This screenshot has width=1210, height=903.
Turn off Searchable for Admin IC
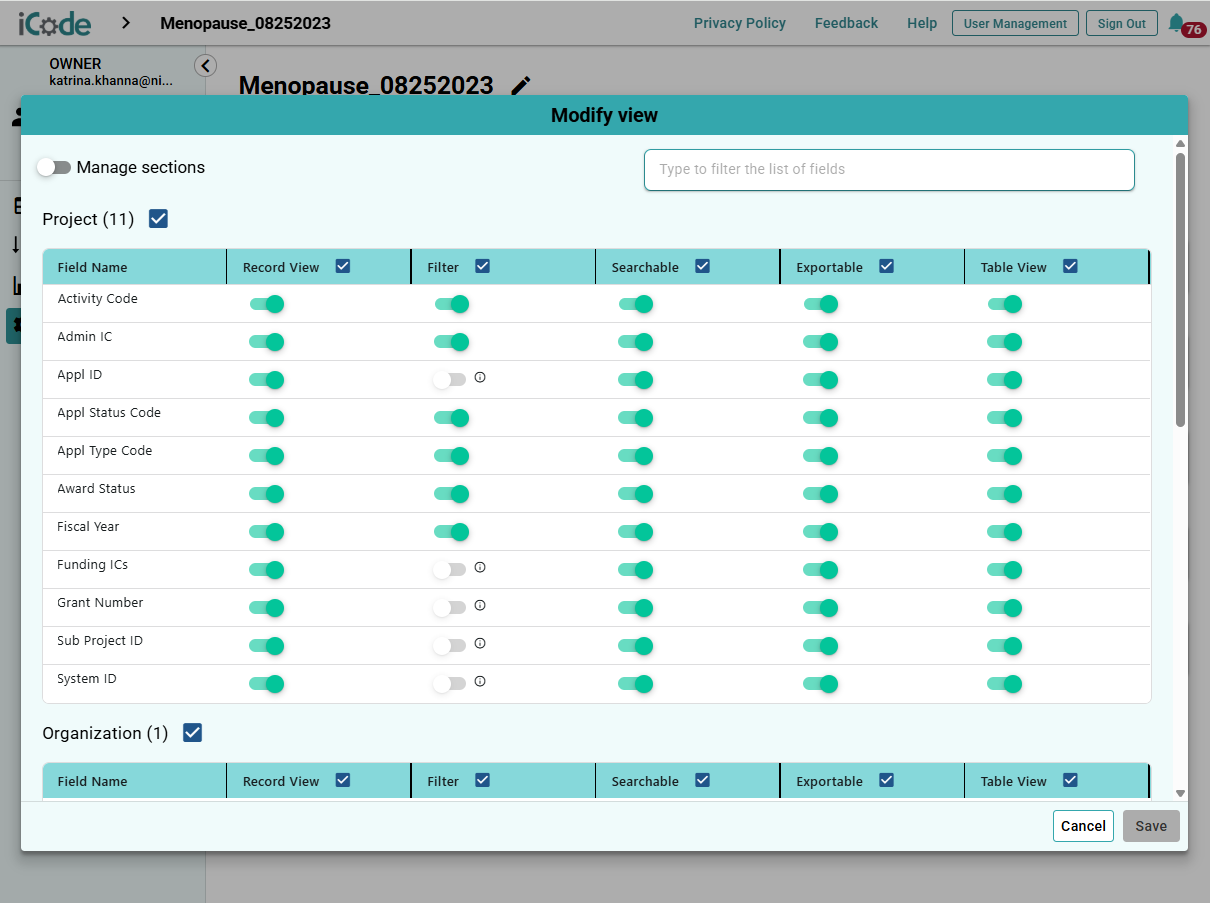(x=636, y=342)
